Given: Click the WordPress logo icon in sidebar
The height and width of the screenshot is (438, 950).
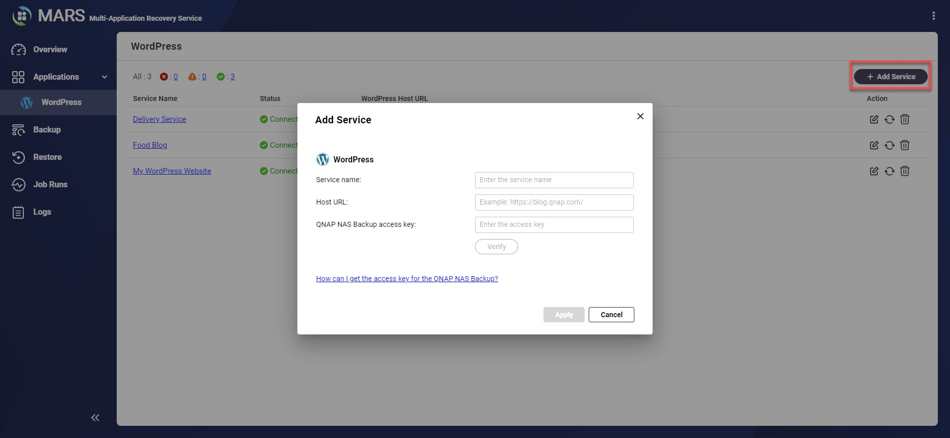Looking at the screenshot, I should (26, 102).
